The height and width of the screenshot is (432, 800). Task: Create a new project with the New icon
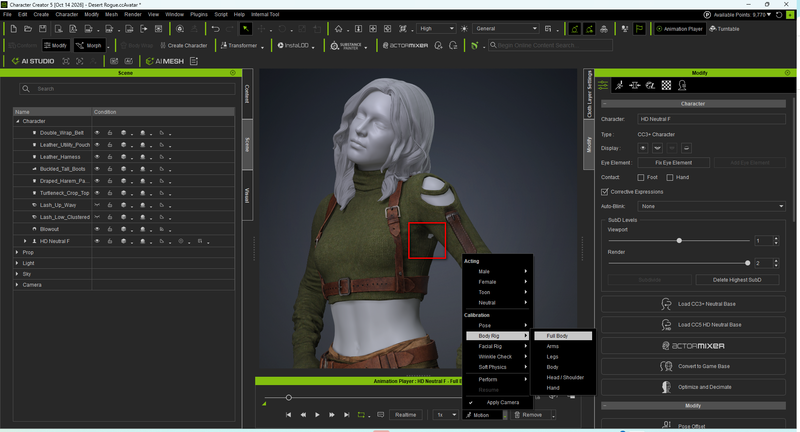[14, 29]
